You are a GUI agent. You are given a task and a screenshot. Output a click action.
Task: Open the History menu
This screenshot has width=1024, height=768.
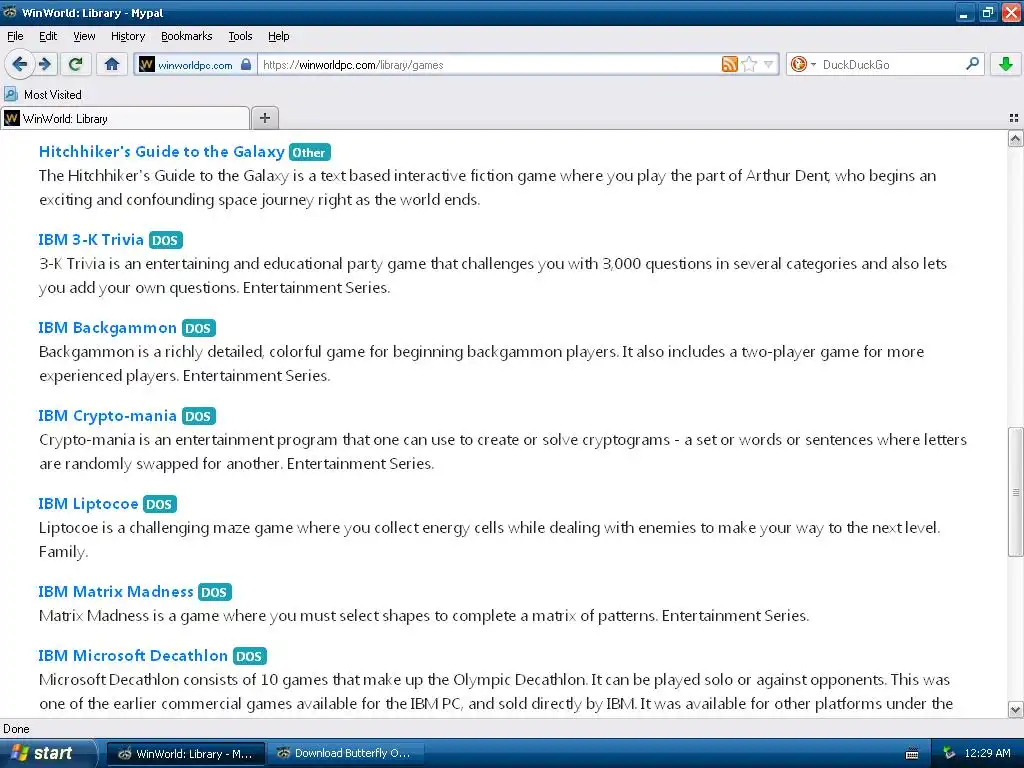[x=127, y=36]
